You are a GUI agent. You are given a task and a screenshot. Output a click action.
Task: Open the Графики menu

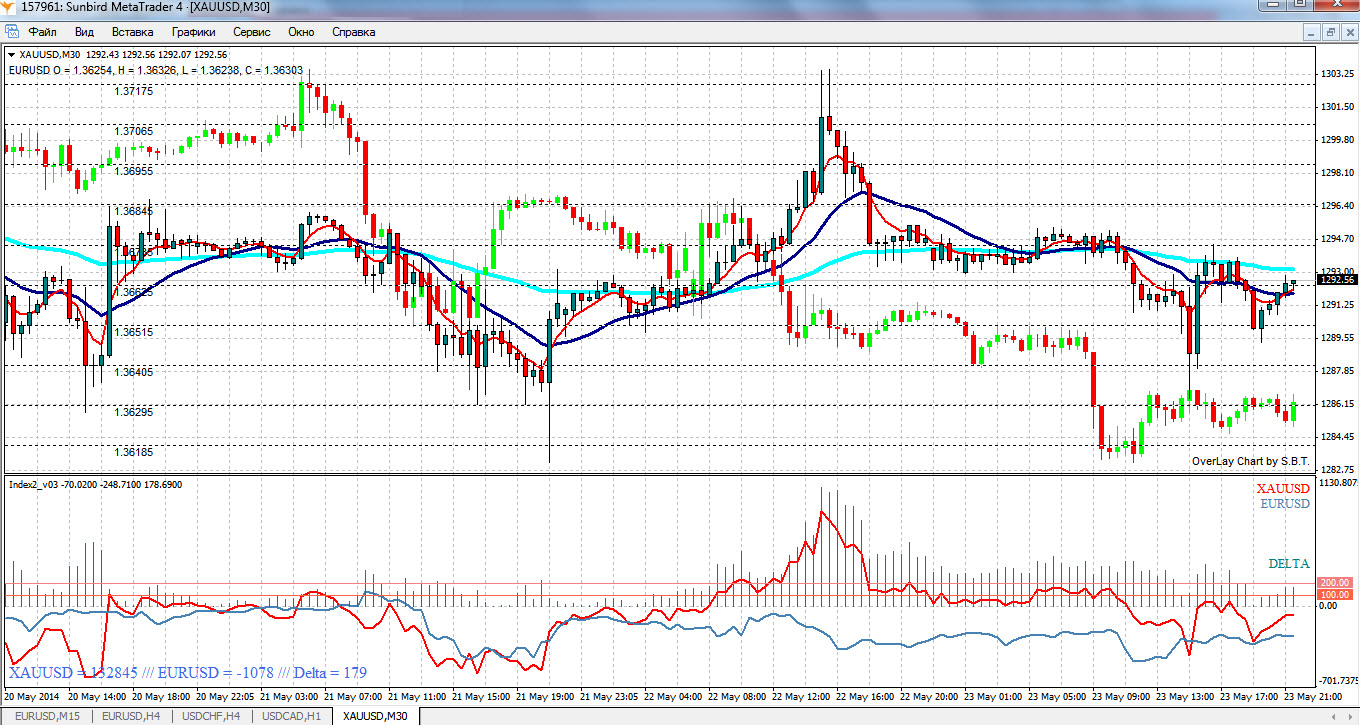[192, 32]
